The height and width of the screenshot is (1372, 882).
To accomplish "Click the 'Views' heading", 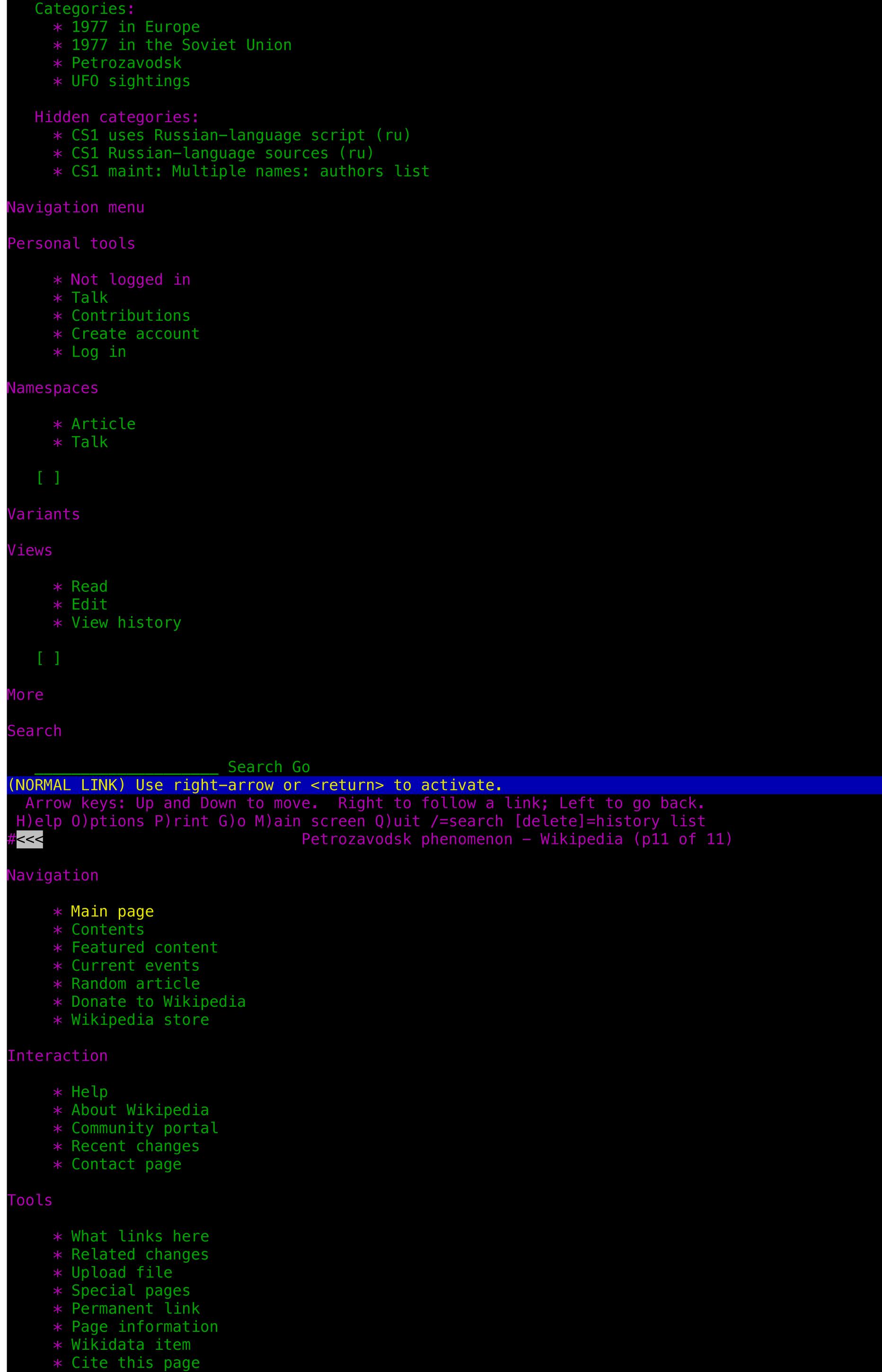I will click(30, 551).
